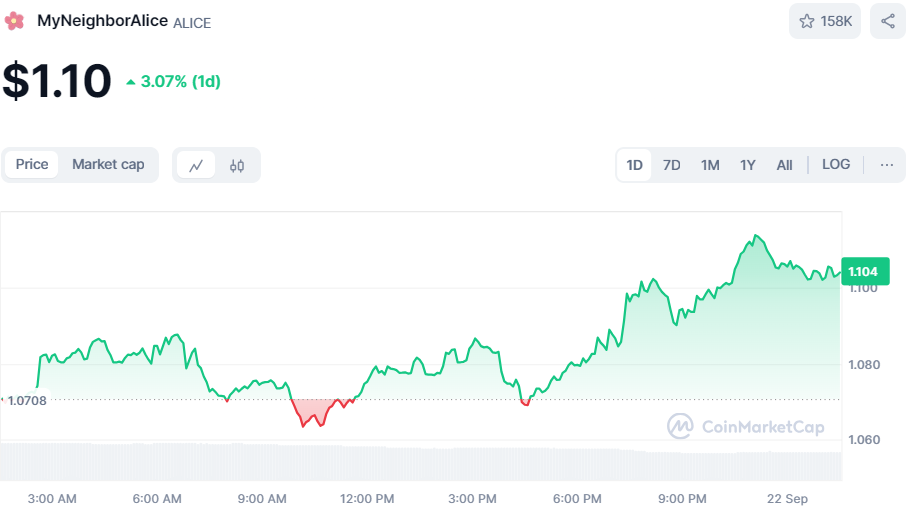Switch to candlestick chart icon
The width and height of the screenshot is (911, 523).
pyautogui.click(x=236, y=166)
